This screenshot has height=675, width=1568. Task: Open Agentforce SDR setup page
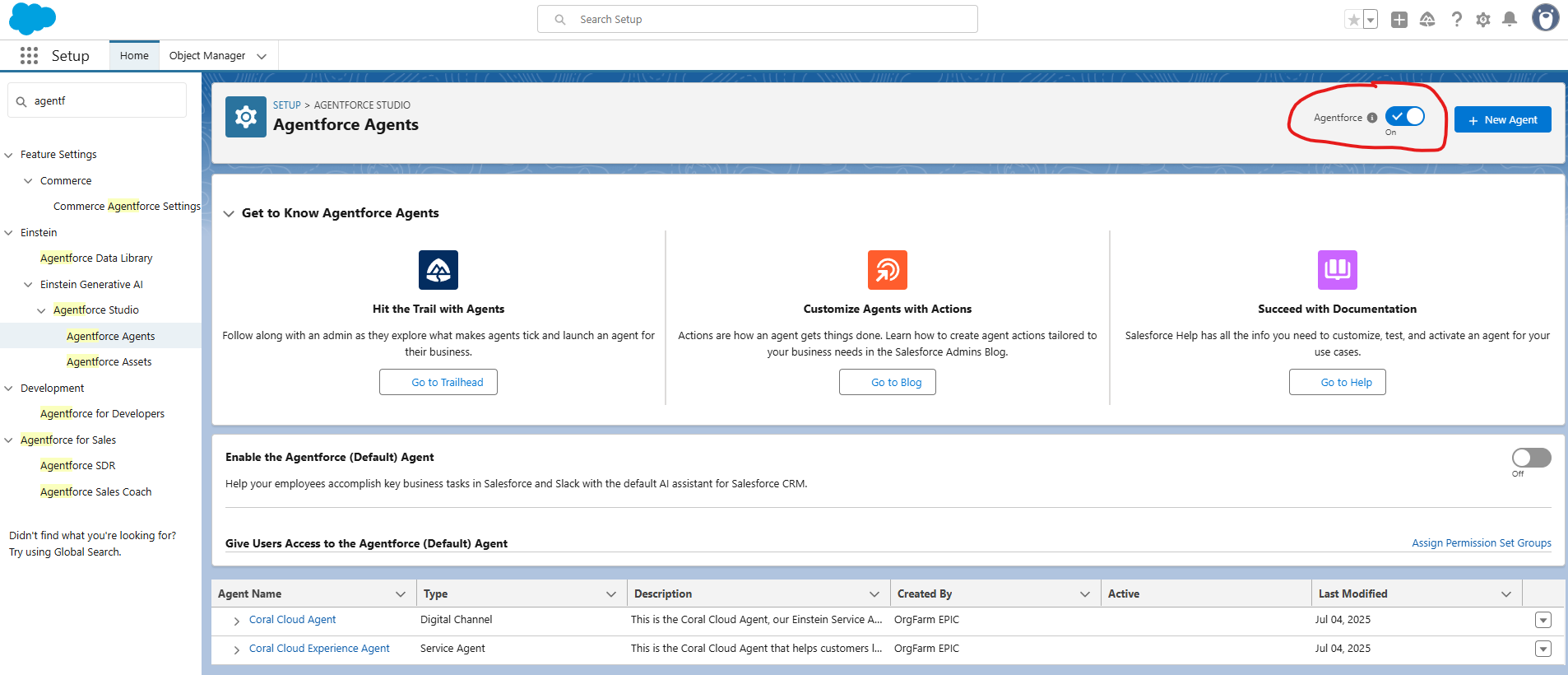(x=77, y=466)
